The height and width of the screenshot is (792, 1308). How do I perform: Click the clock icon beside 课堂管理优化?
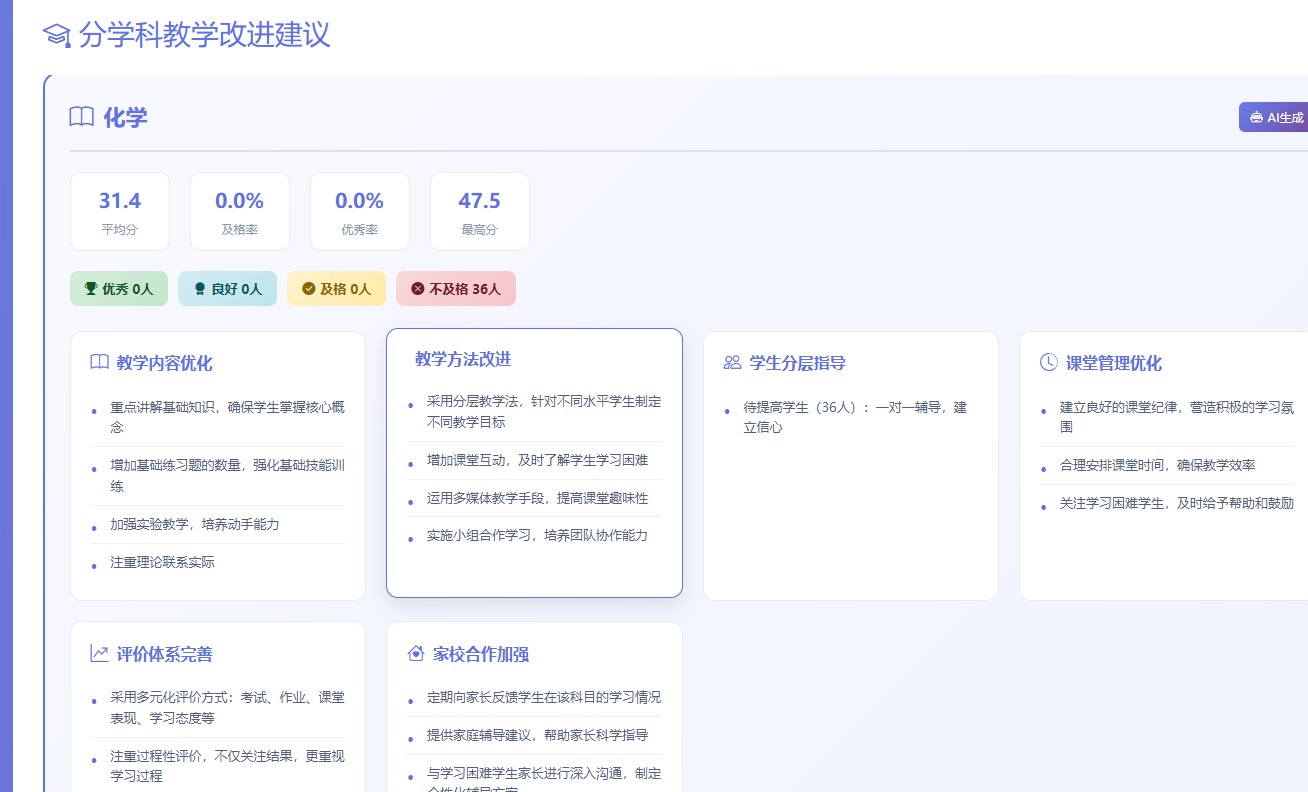(x=1048, y=362)
